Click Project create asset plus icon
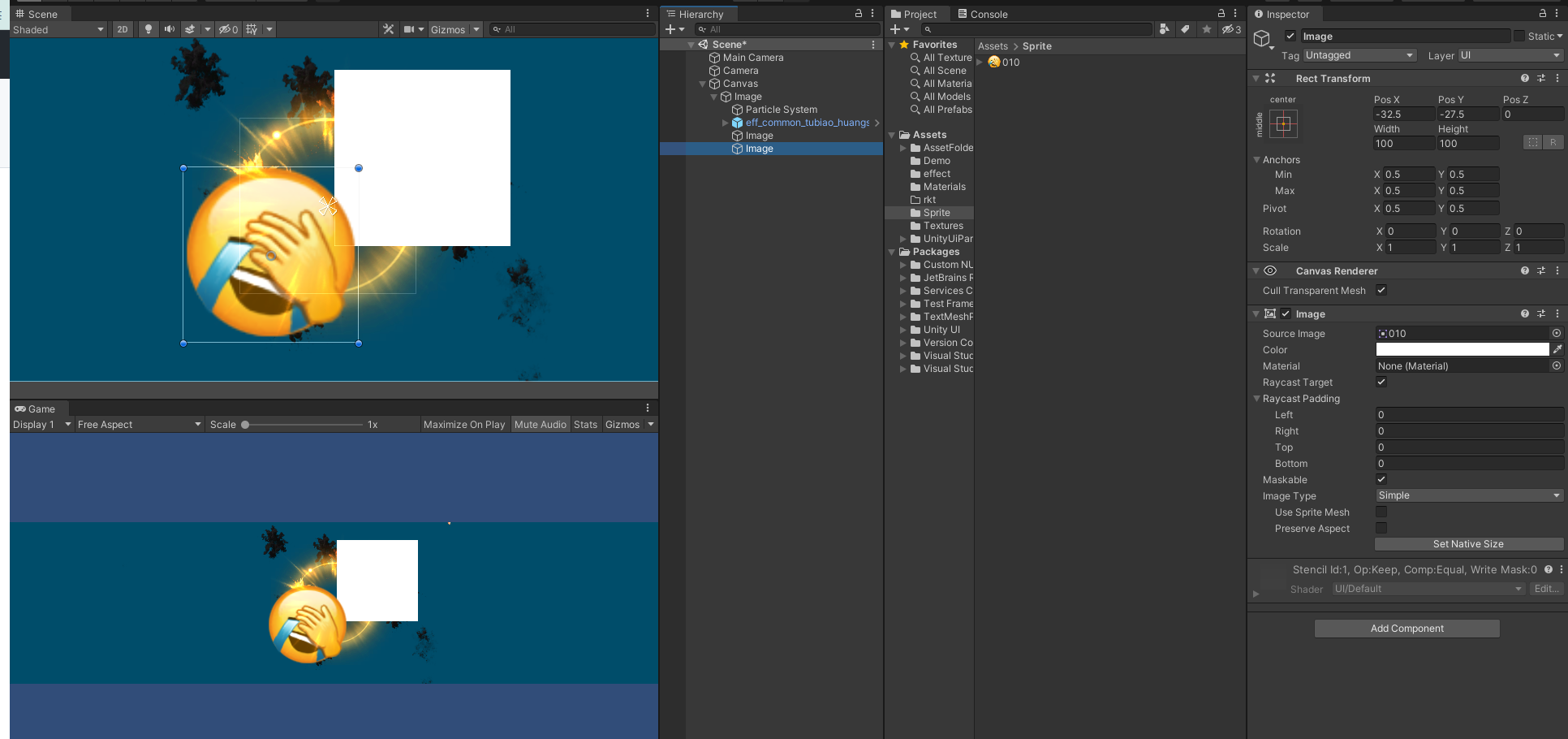Image resolution: width=1568 pixels, height=739 pixels. point(895,29)
